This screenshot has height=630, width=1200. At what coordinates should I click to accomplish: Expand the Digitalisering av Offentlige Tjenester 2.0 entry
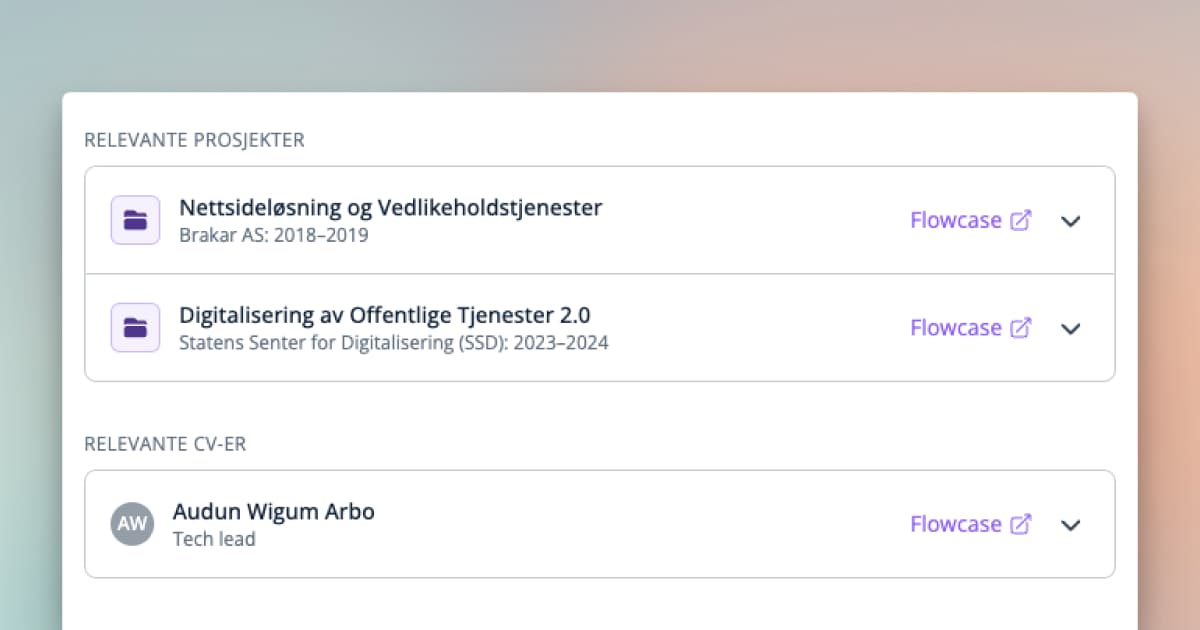[1070, 329]
